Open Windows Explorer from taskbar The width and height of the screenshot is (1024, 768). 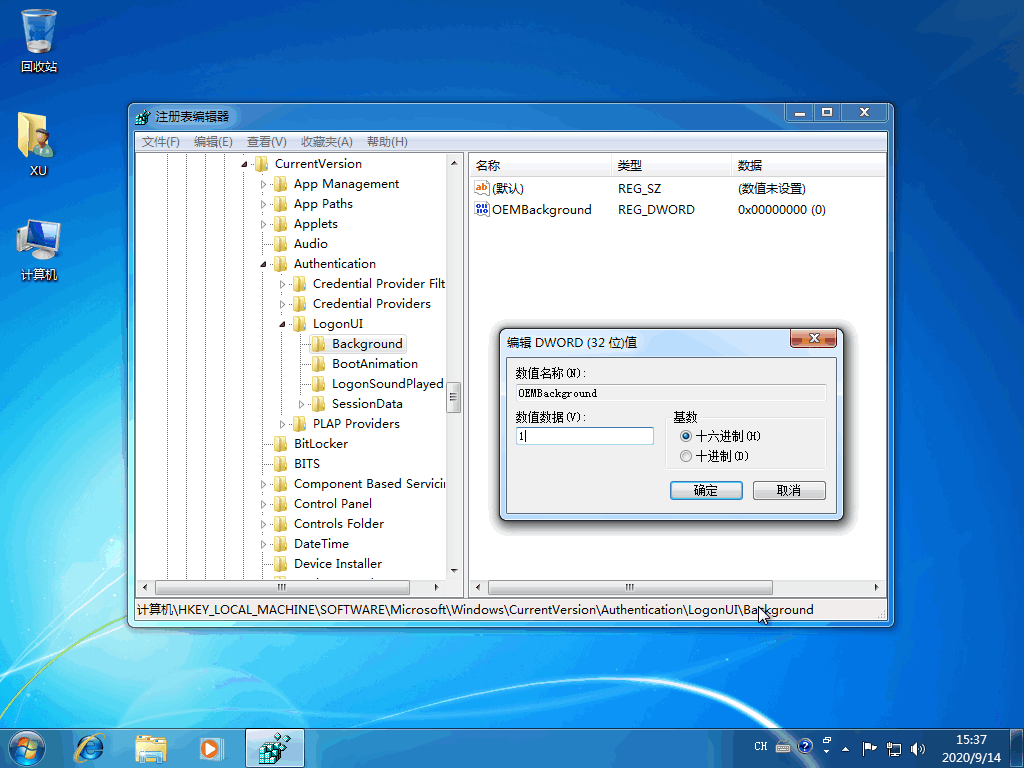point(151,746)
